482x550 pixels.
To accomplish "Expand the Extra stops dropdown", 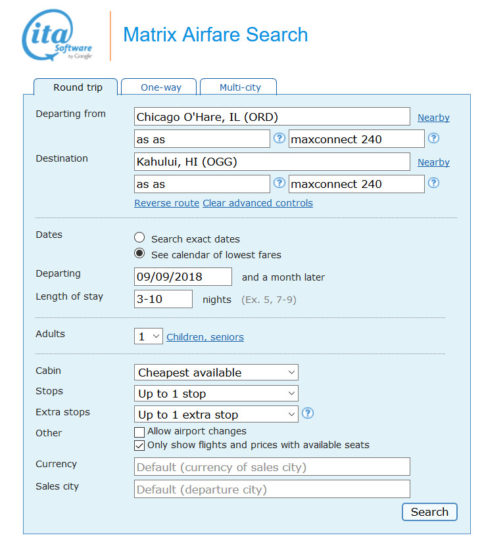I will [216, 414].
